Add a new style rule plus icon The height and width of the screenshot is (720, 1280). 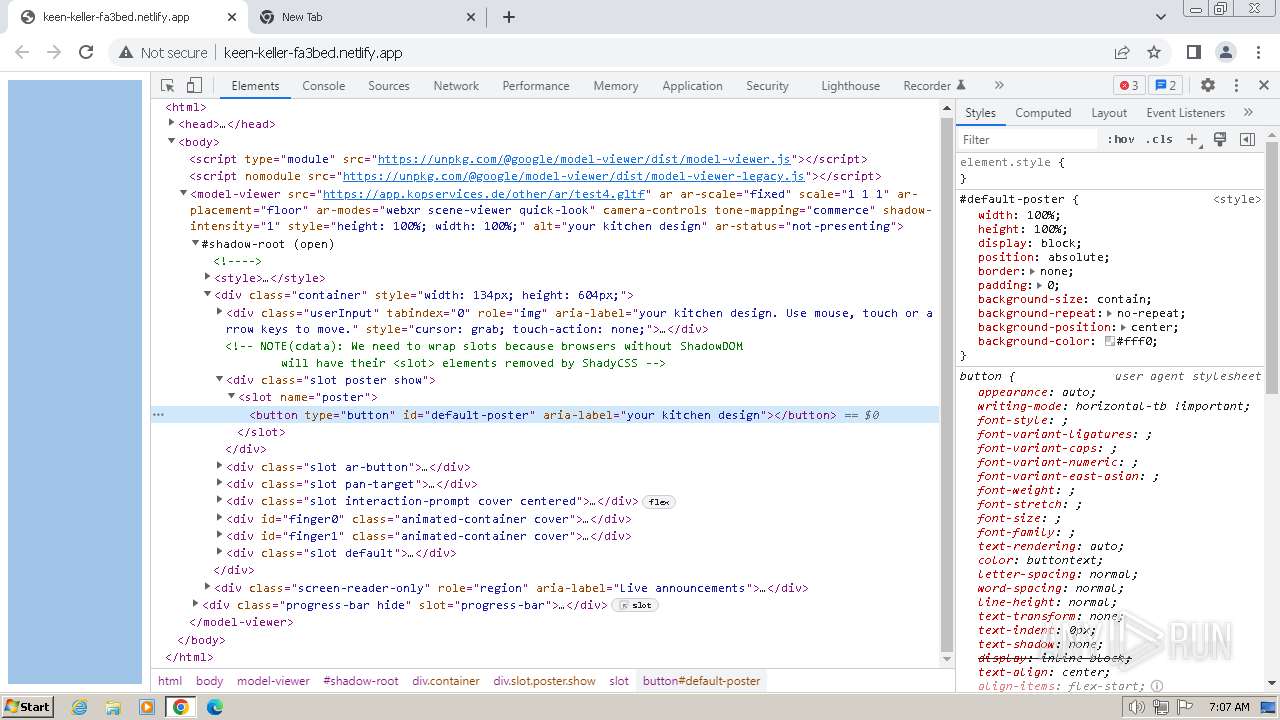1192,140
